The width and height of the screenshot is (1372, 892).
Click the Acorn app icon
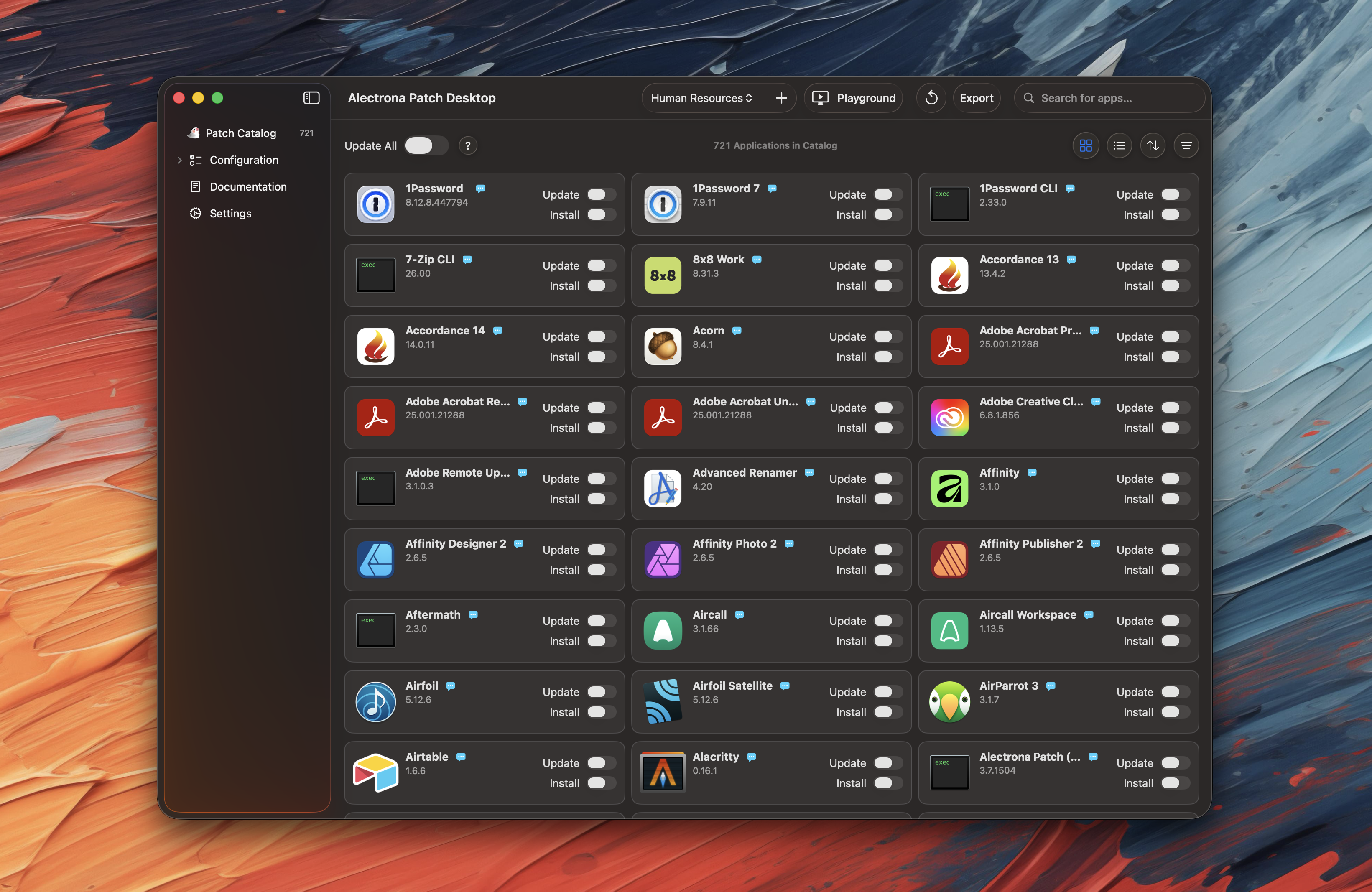pos(662,347)
